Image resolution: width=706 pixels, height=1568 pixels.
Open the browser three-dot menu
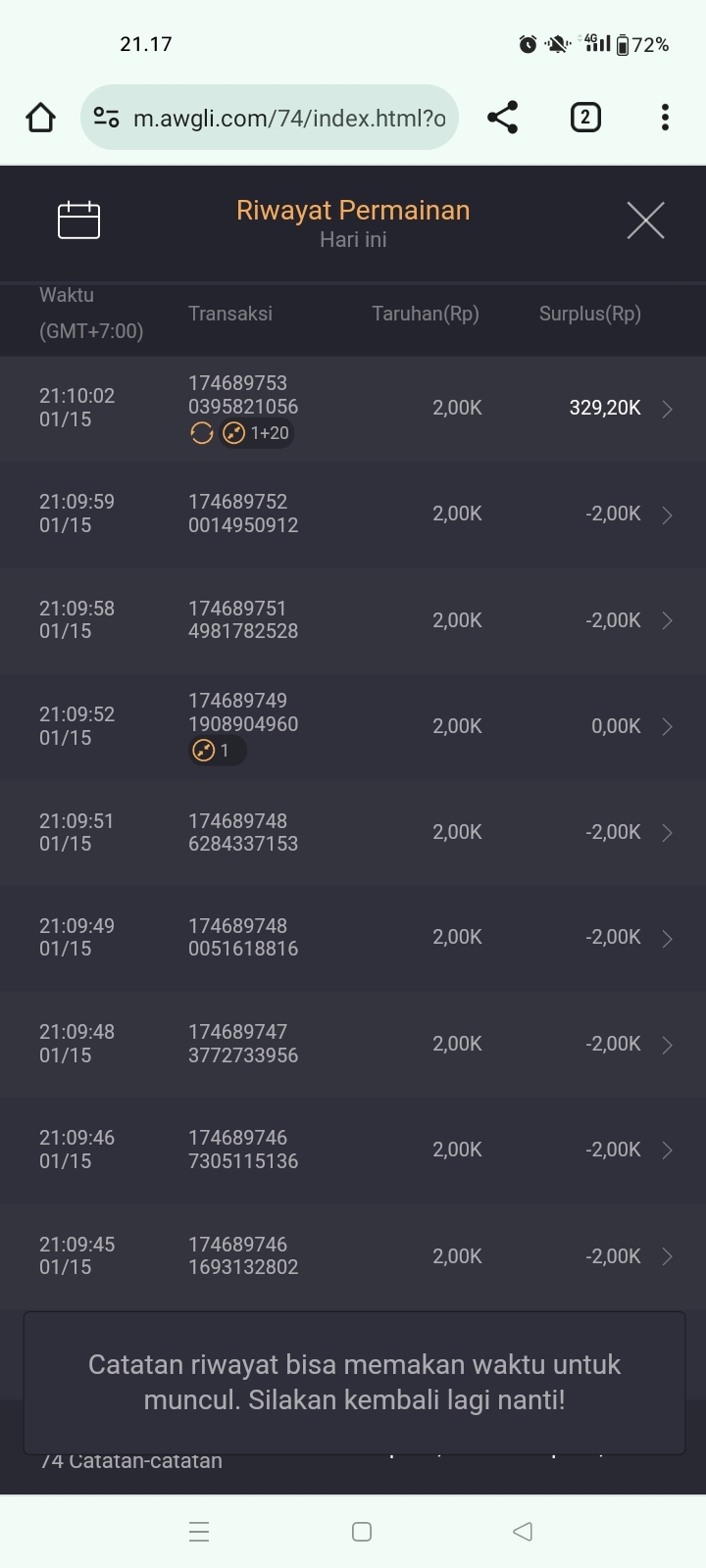click(x=665, y=118)
